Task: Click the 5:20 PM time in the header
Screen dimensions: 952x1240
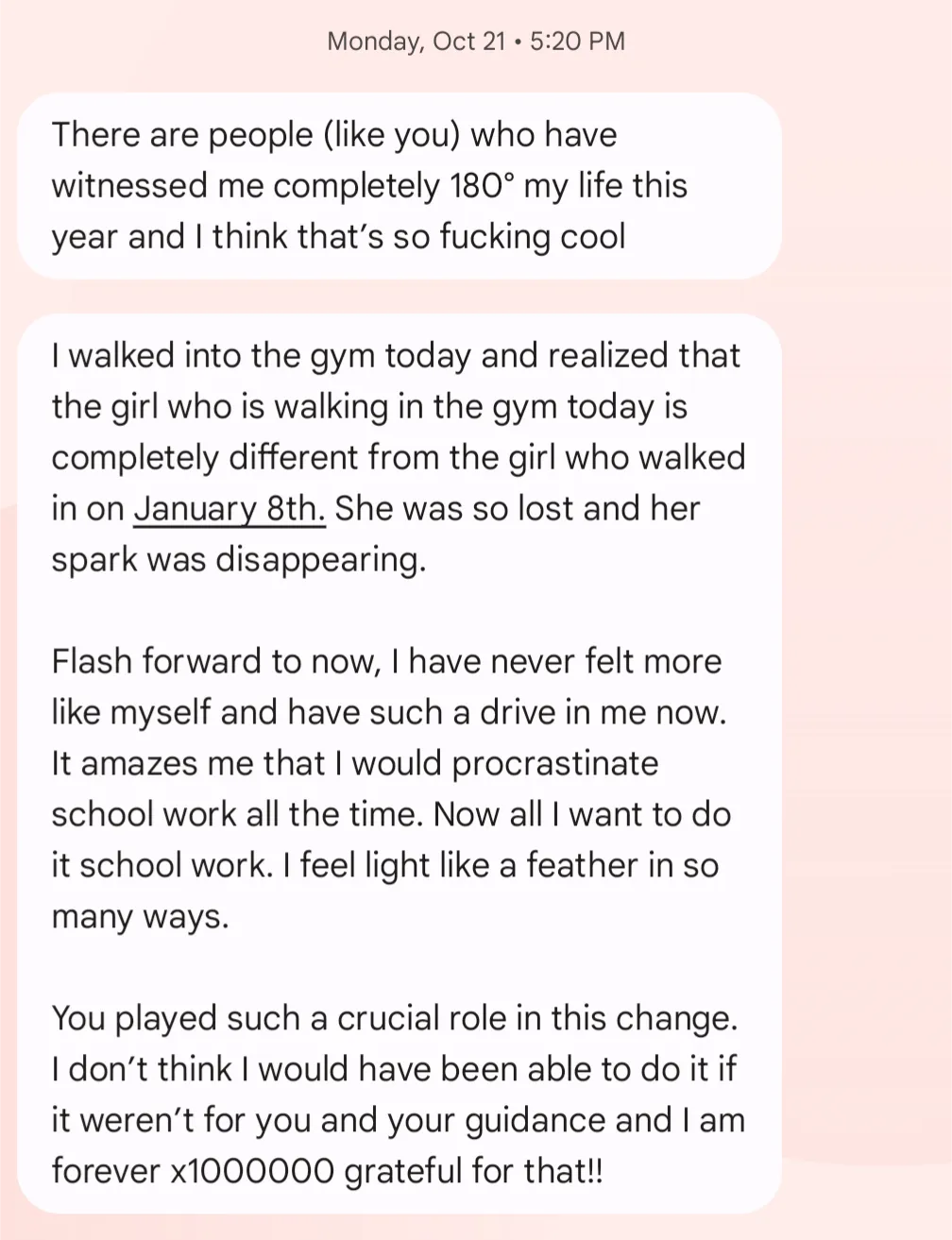Action: coord(578,41)
